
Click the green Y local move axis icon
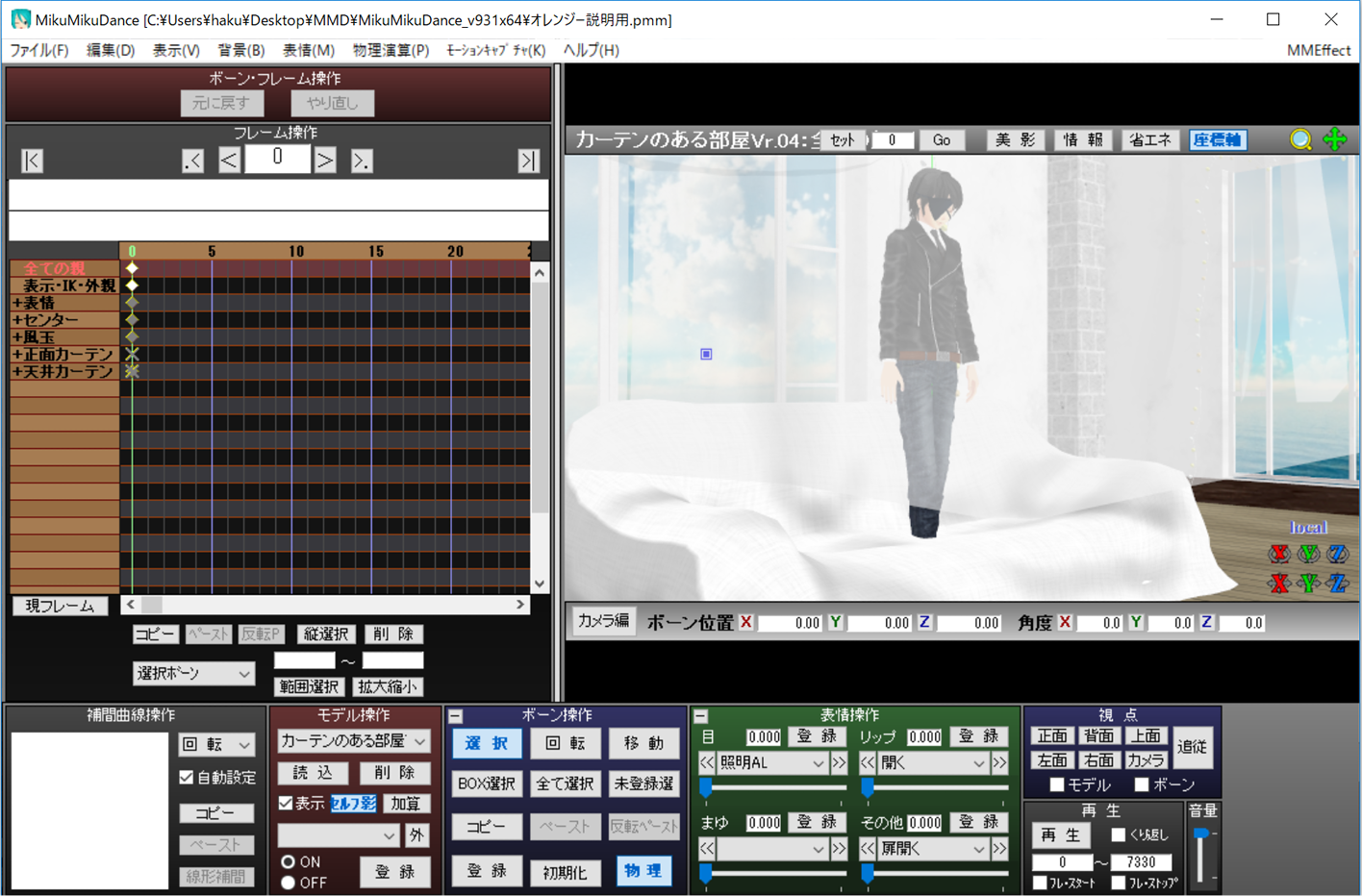[x=1308, y=583]
